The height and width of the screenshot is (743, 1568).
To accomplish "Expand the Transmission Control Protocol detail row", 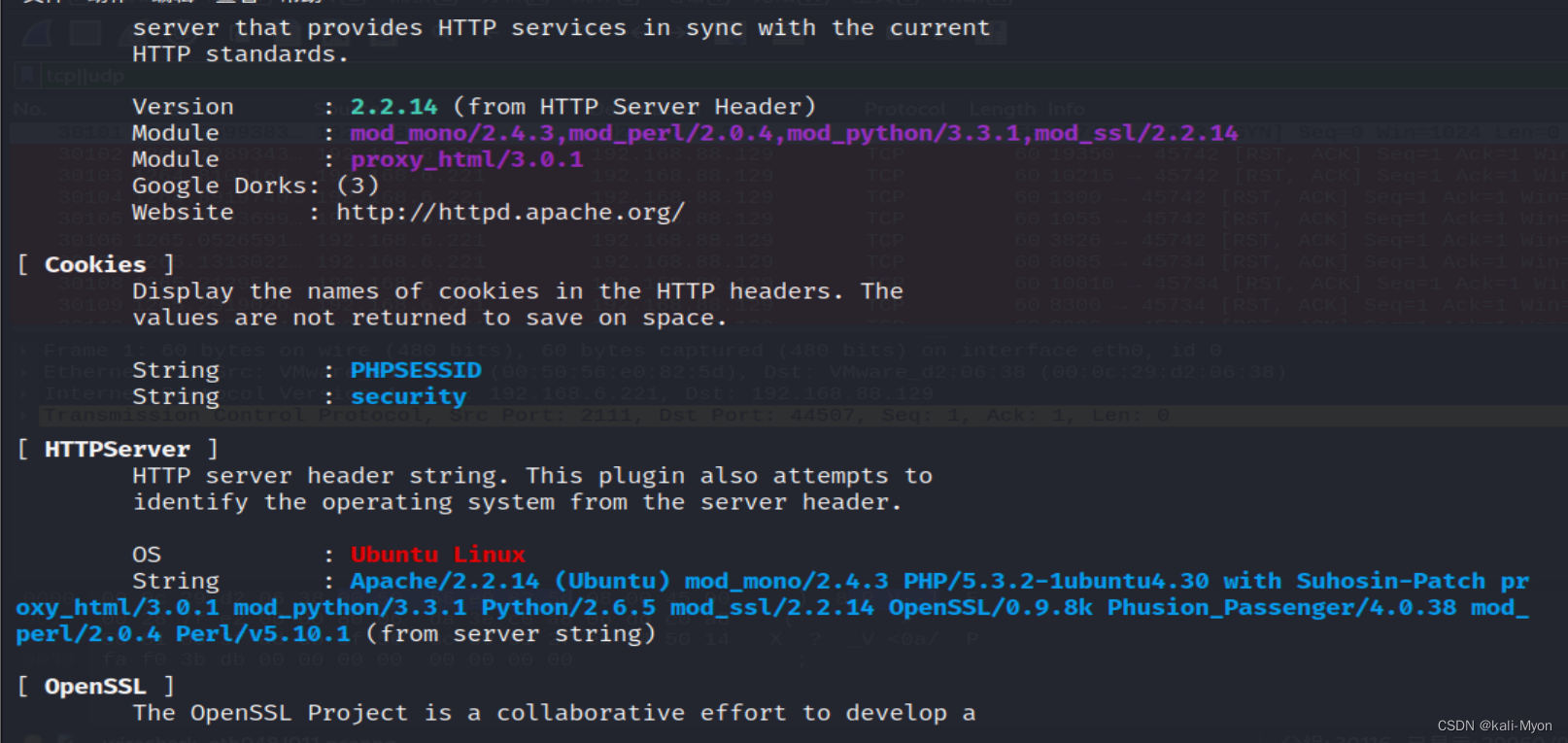I will point(25,416).
